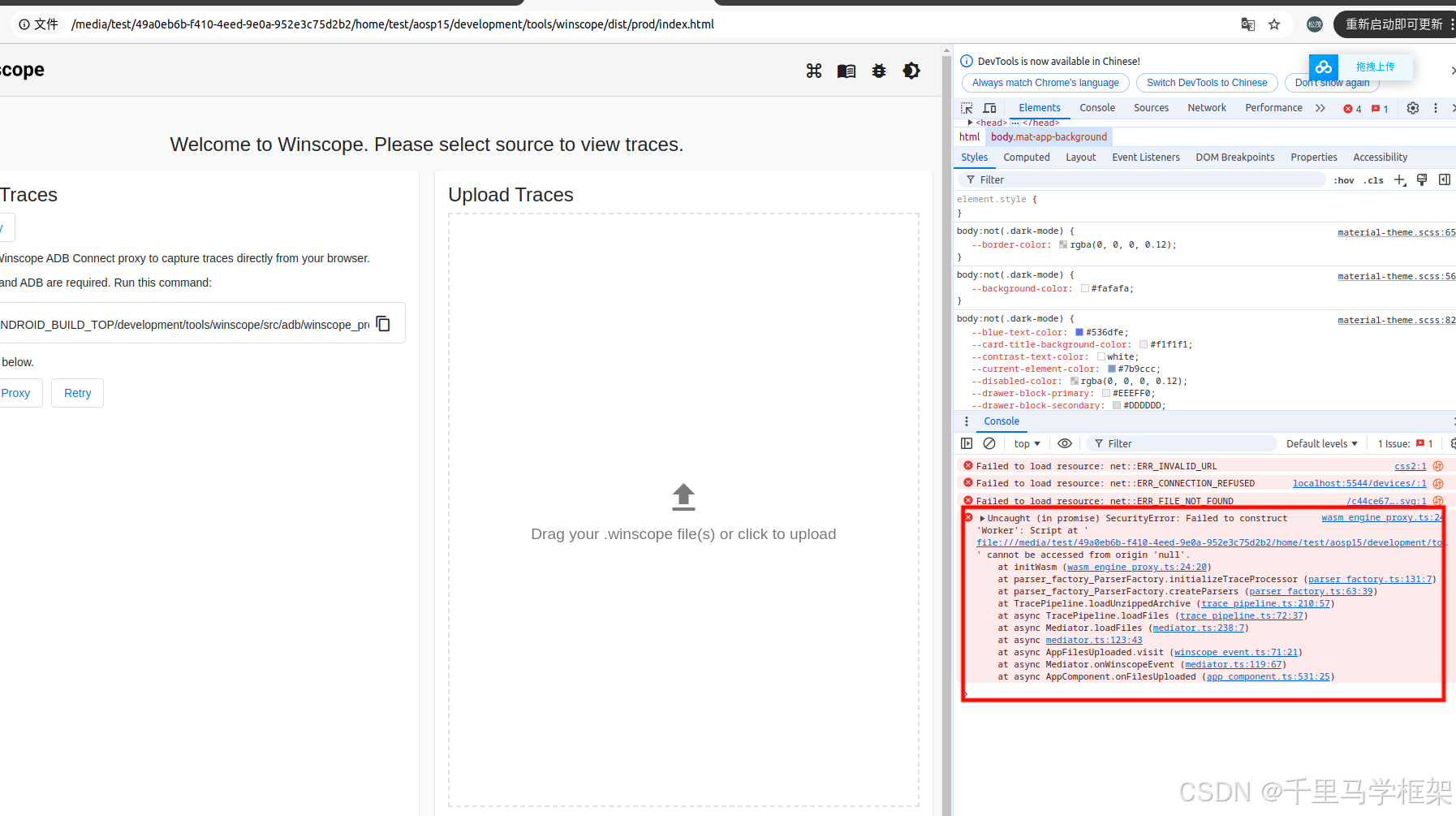Switch to the Elements tab in DevTools
The image size is (1456, 816).
pos(1040,108)
